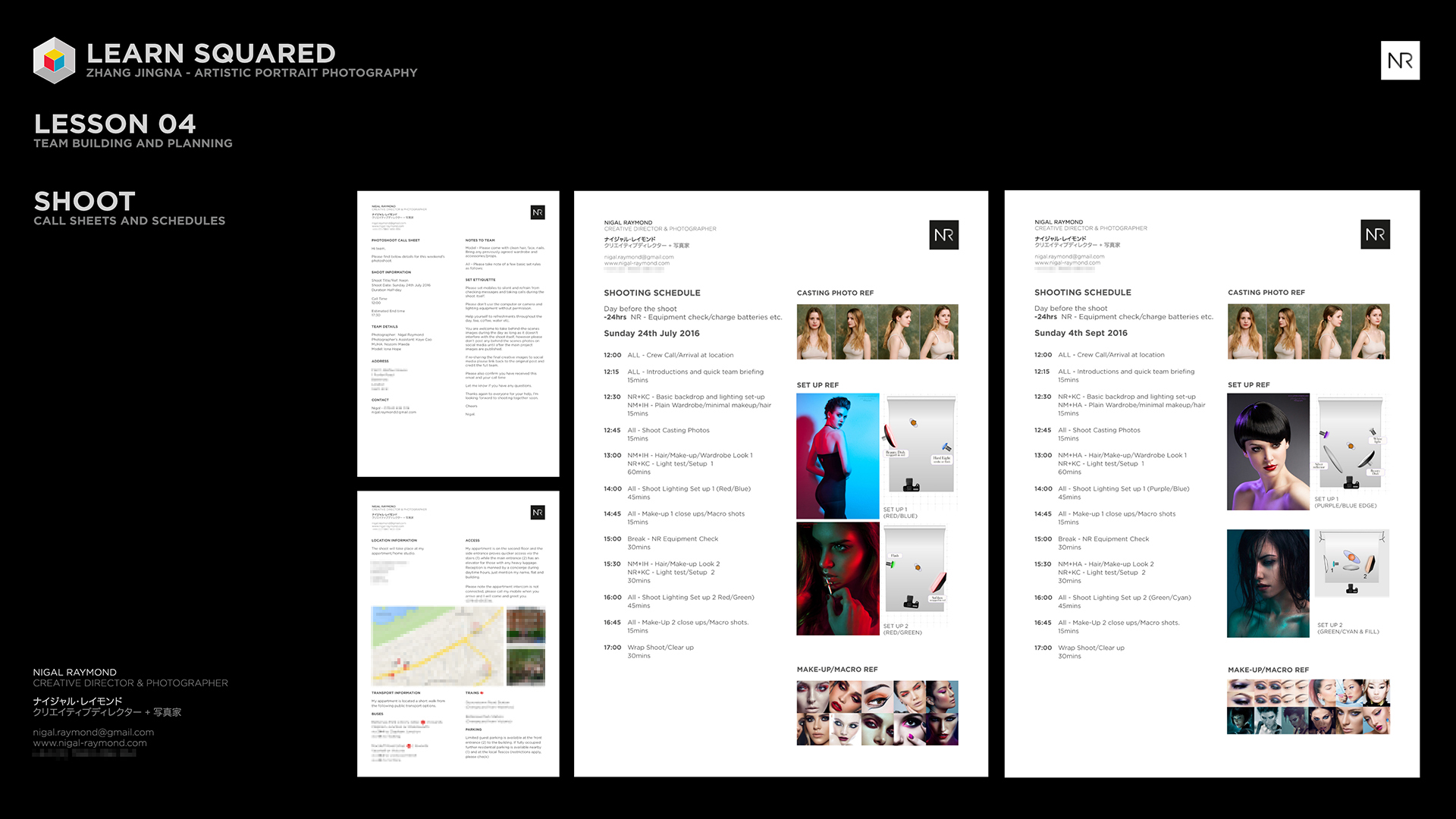
Task: Click the nigal.raymond@gmail.com link at bottom-left of slide
Action: click(x=93, y=733)
